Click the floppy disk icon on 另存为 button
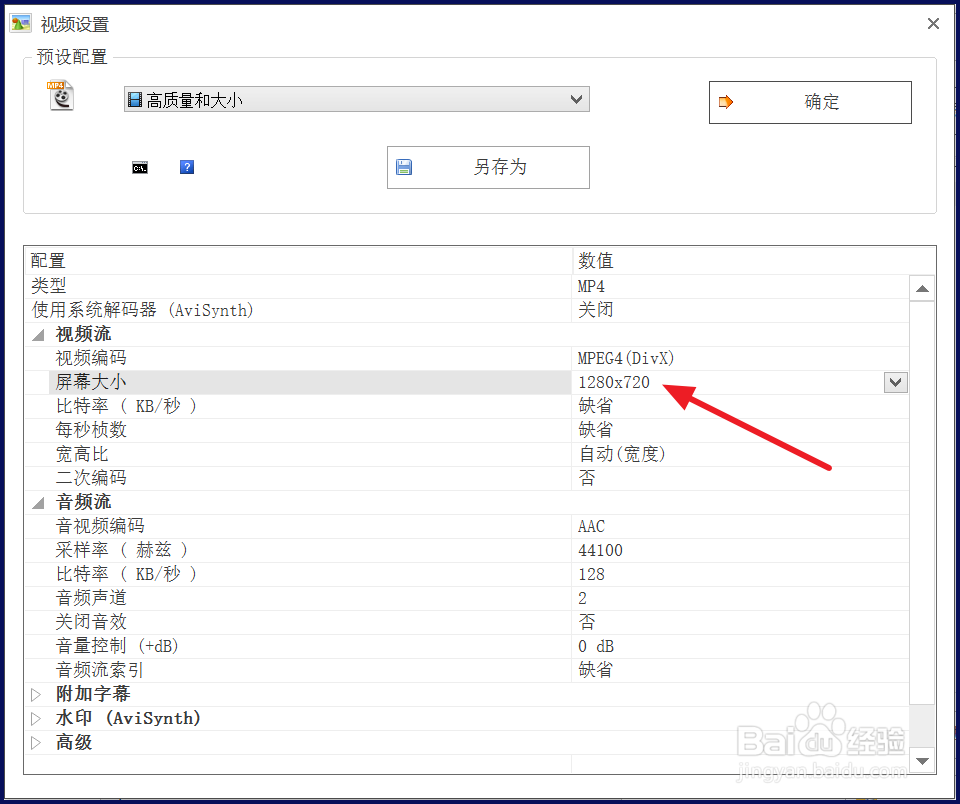The image size is (960, 804). click(x=406, y=167)
